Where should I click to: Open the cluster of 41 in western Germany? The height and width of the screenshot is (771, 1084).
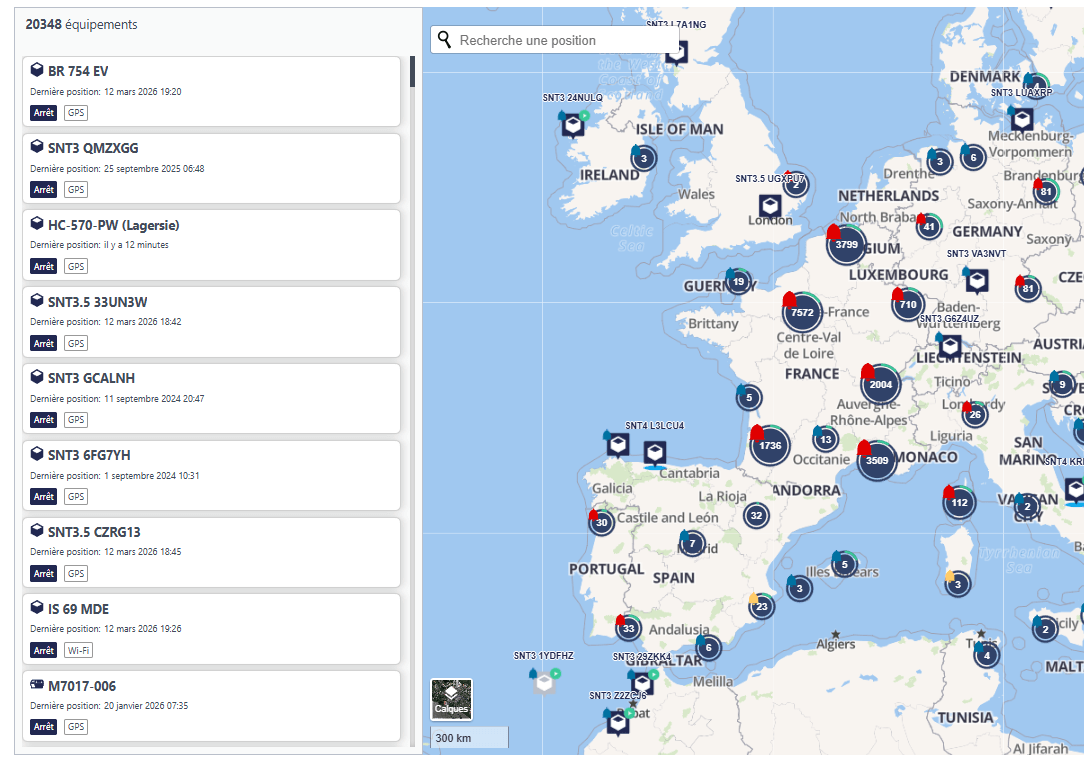tap(928, 226)
